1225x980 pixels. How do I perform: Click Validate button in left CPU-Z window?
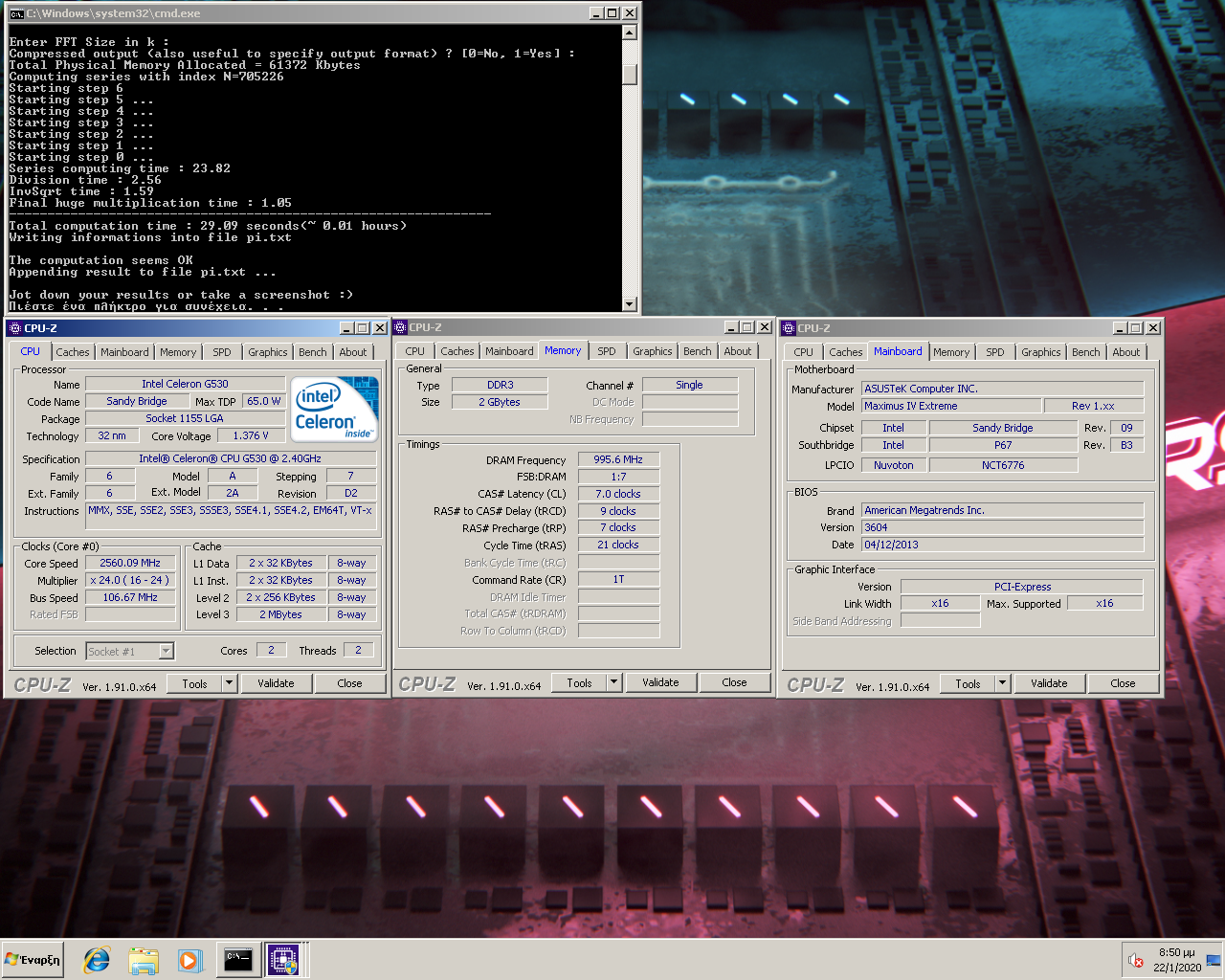[x=276, y=683]
